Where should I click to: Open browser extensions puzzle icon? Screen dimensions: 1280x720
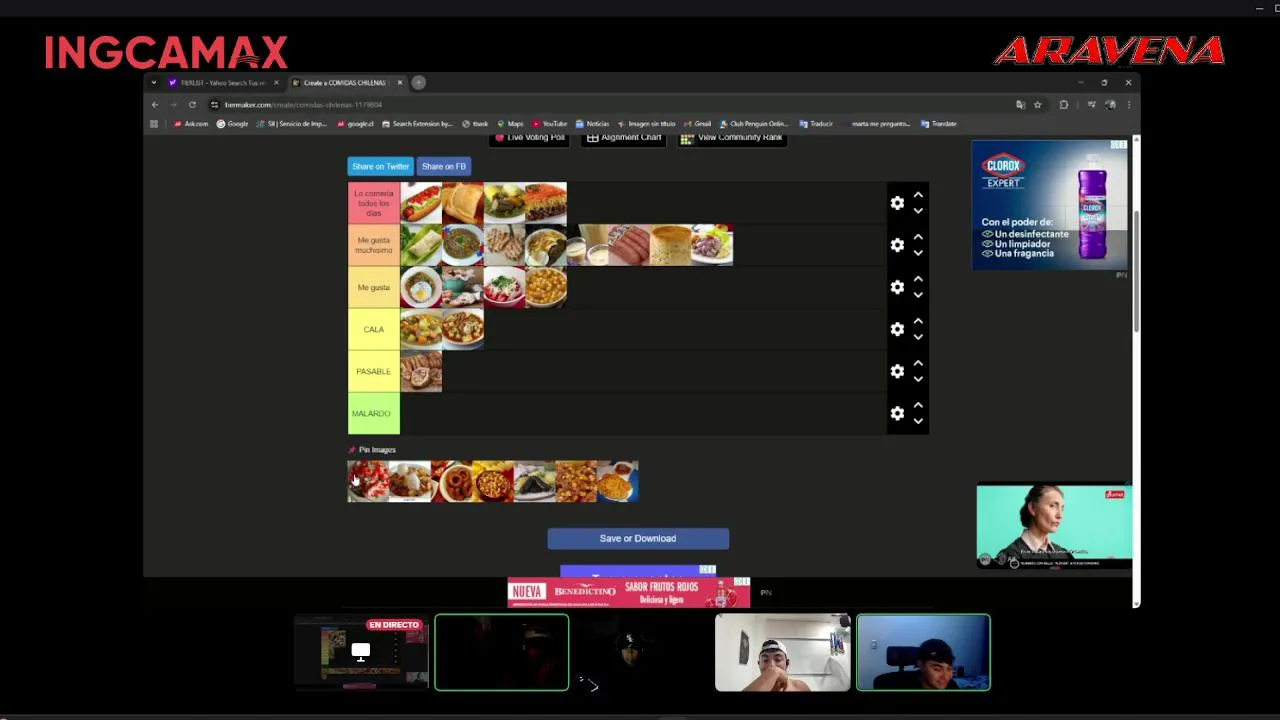(1064, 104)
